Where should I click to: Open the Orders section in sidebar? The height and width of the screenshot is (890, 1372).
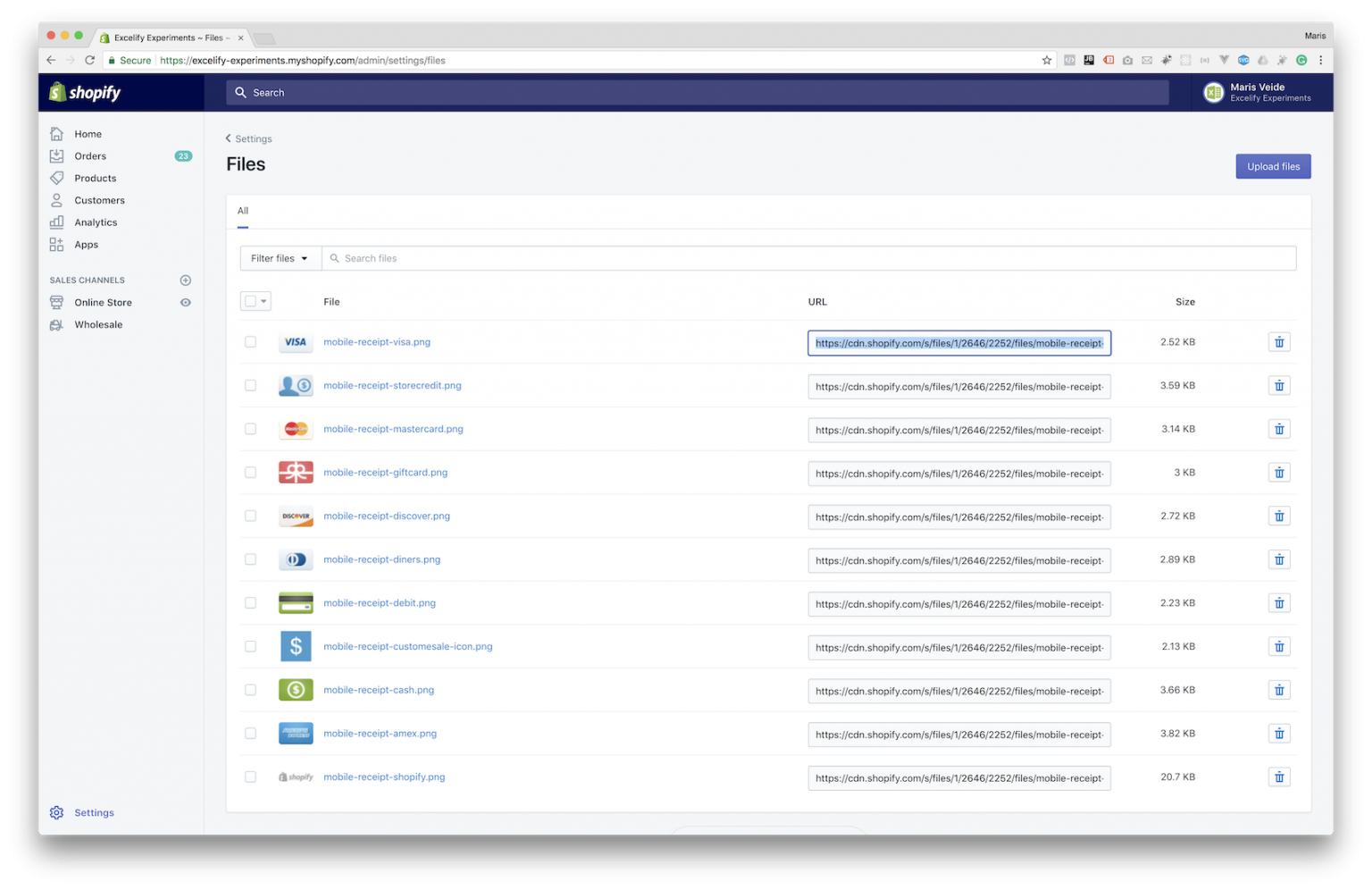(x=89, y=155)
